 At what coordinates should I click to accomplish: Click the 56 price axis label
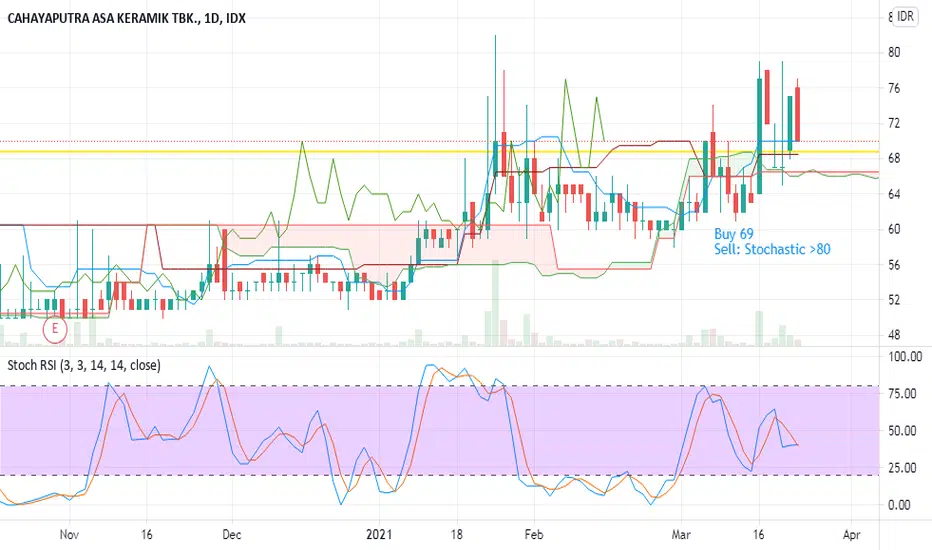894,265
